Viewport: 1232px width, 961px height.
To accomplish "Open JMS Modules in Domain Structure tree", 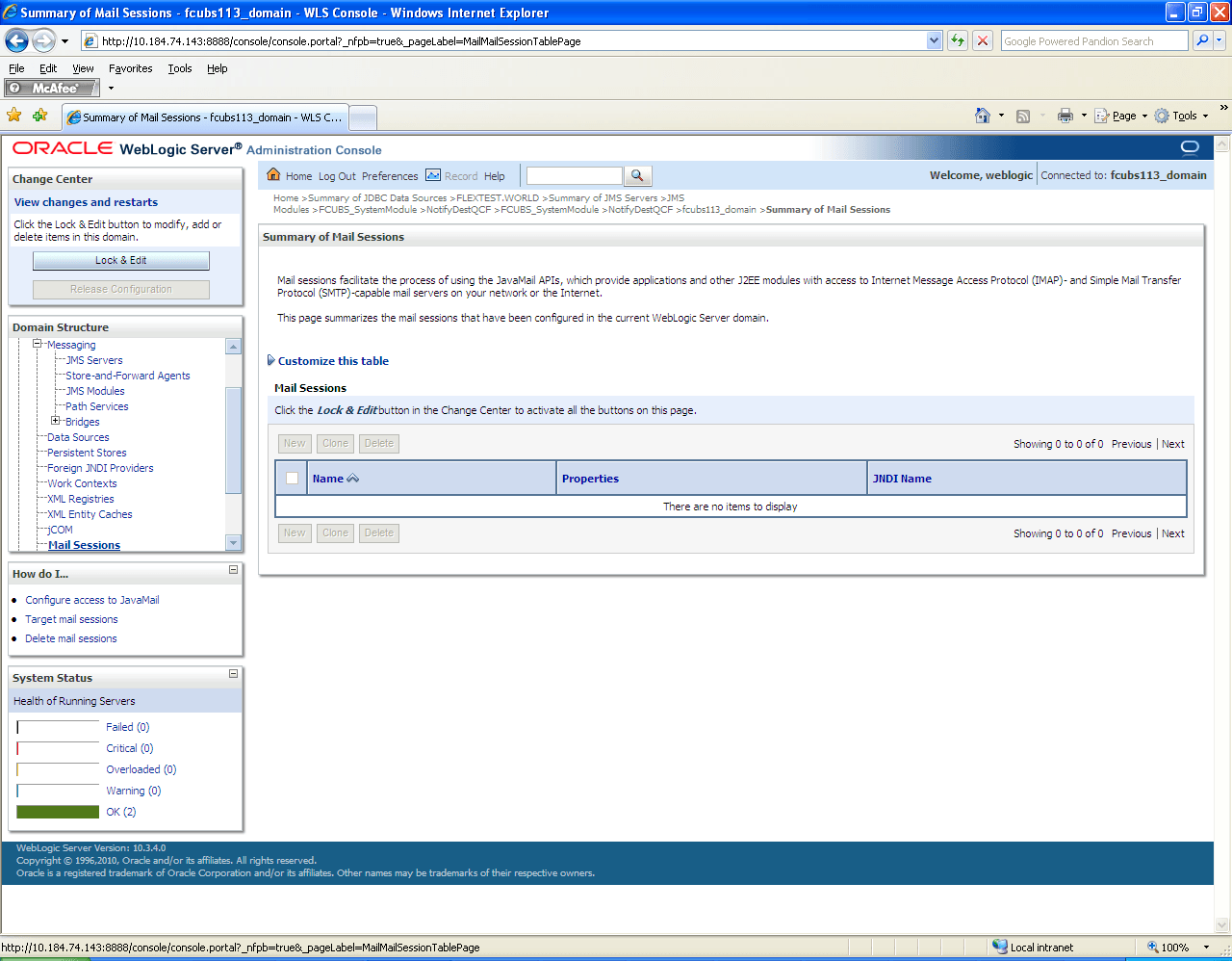I will [95, 391].
